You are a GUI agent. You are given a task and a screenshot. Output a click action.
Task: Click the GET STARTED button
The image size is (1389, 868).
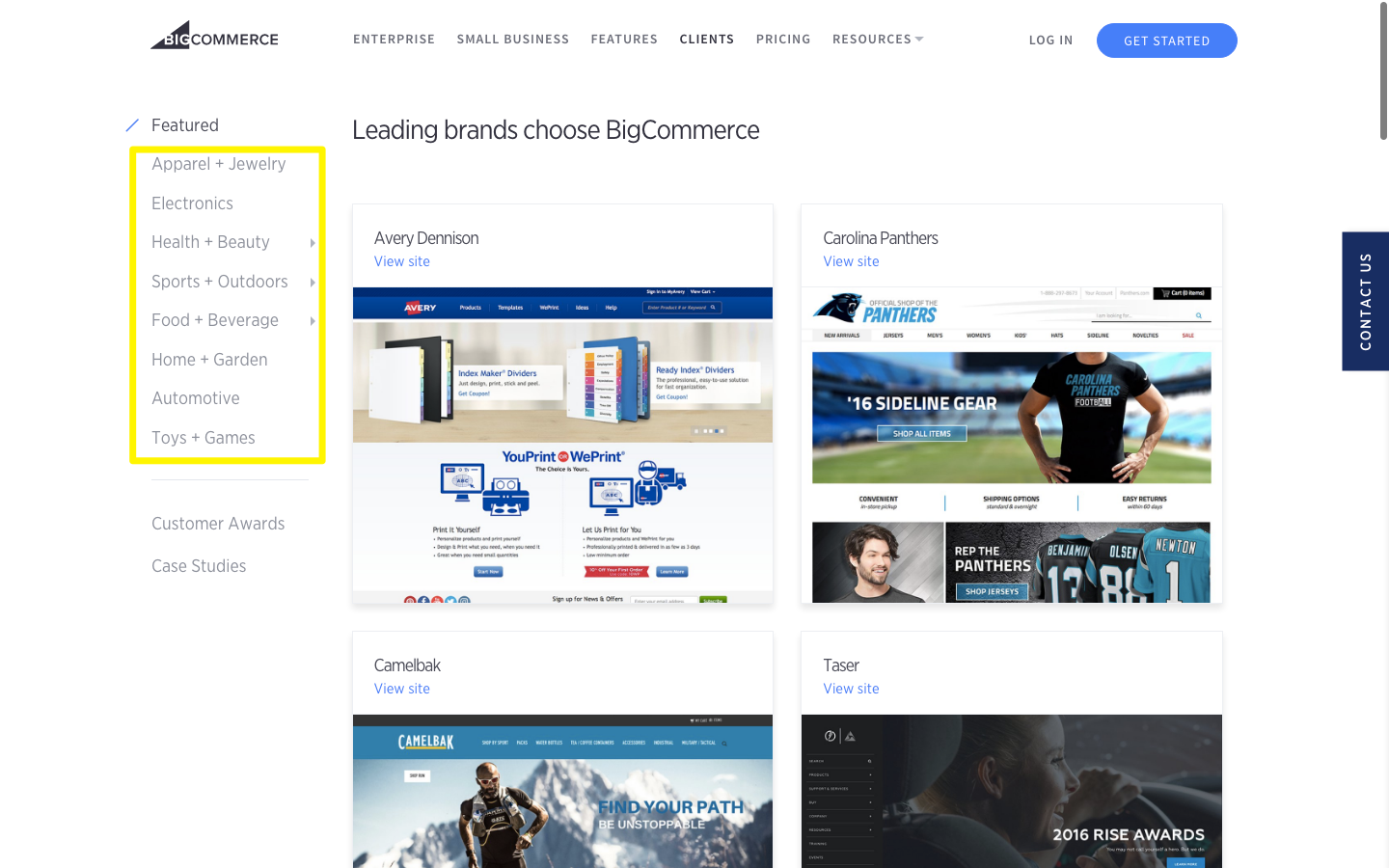1166,41
